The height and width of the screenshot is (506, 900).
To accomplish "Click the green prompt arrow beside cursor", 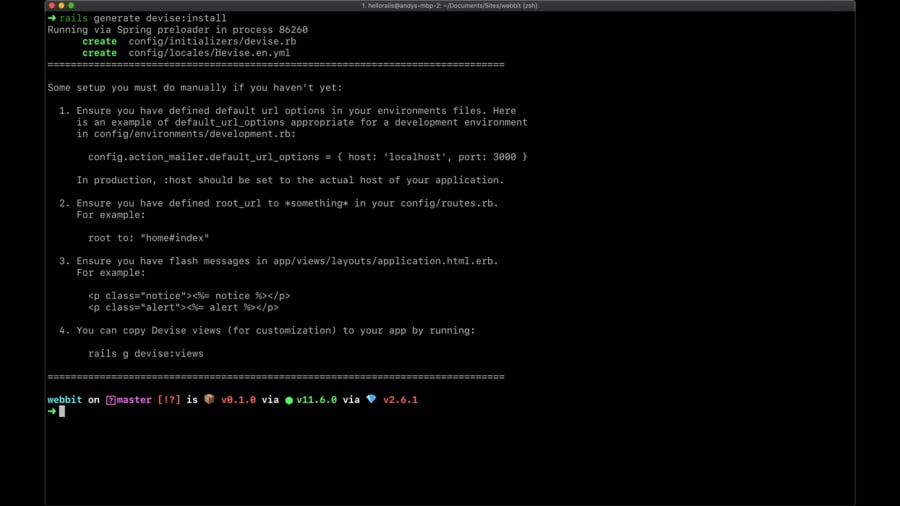I will click(52, 411).
